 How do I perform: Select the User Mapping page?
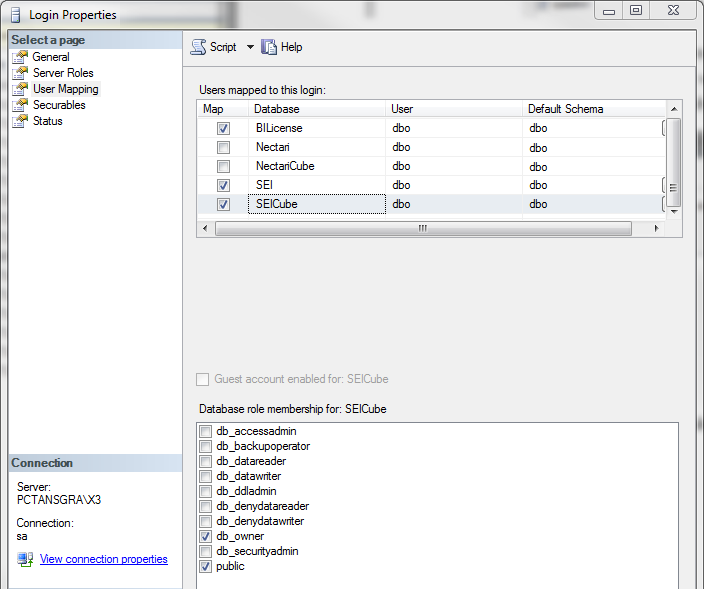(x=65, y=89)
